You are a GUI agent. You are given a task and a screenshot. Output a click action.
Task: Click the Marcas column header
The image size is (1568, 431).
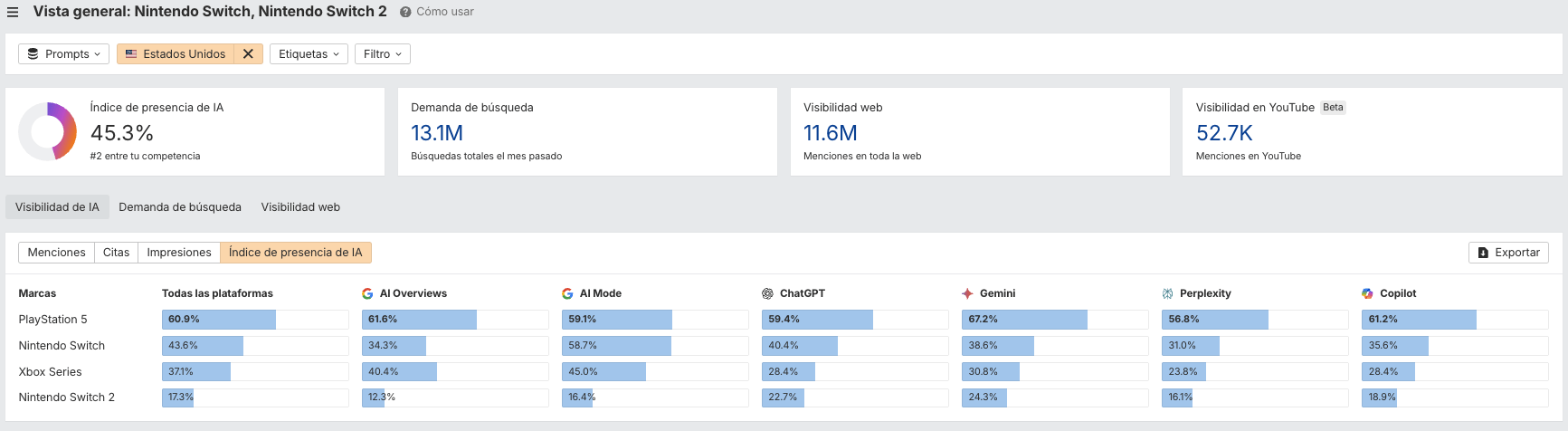pos(37,293)
